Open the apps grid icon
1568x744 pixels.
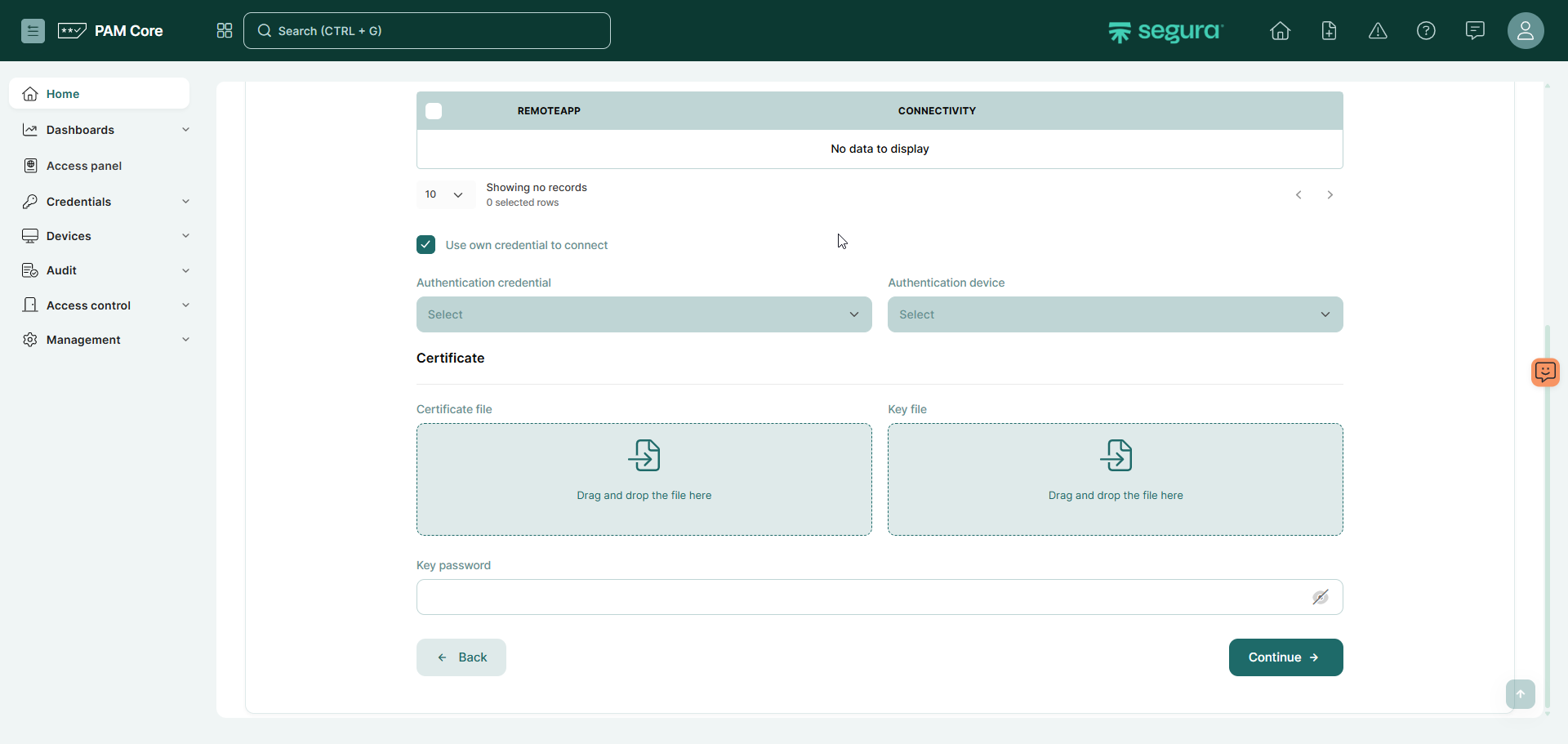point(225,31)
